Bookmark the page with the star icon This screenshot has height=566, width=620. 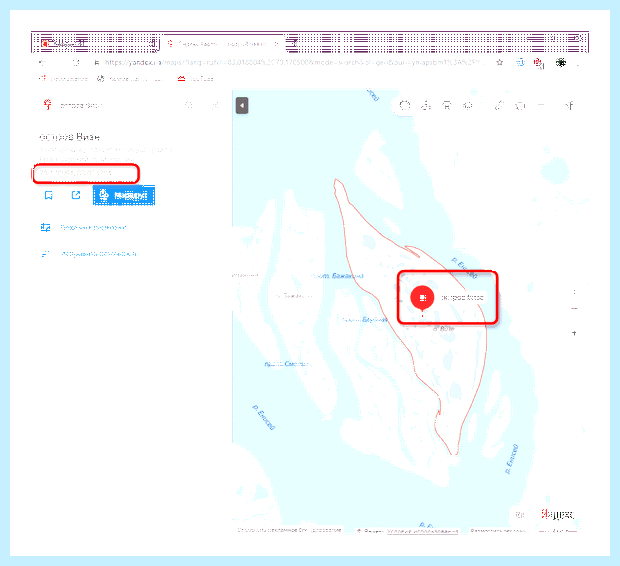500,62
